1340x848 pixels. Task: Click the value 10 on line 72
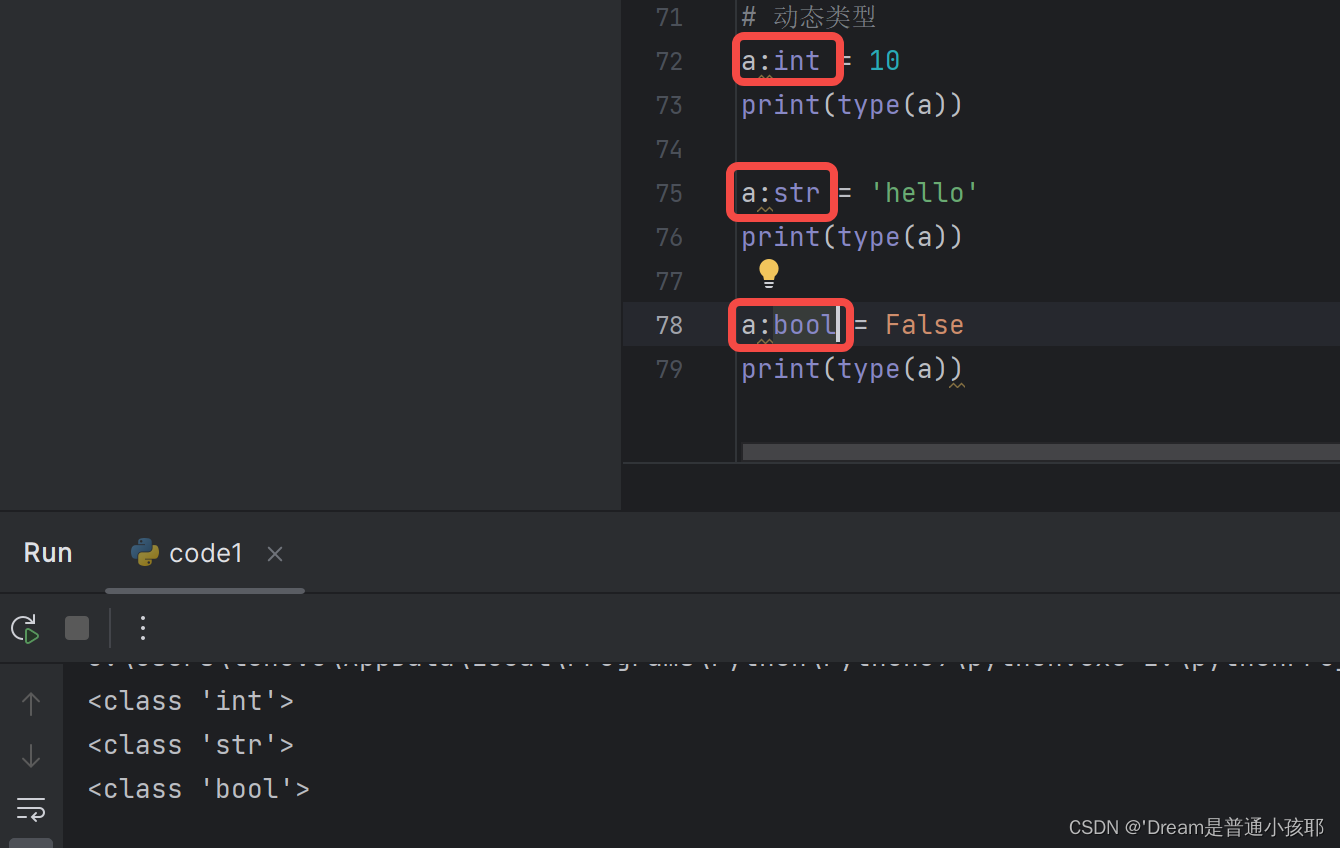point(885,61)
